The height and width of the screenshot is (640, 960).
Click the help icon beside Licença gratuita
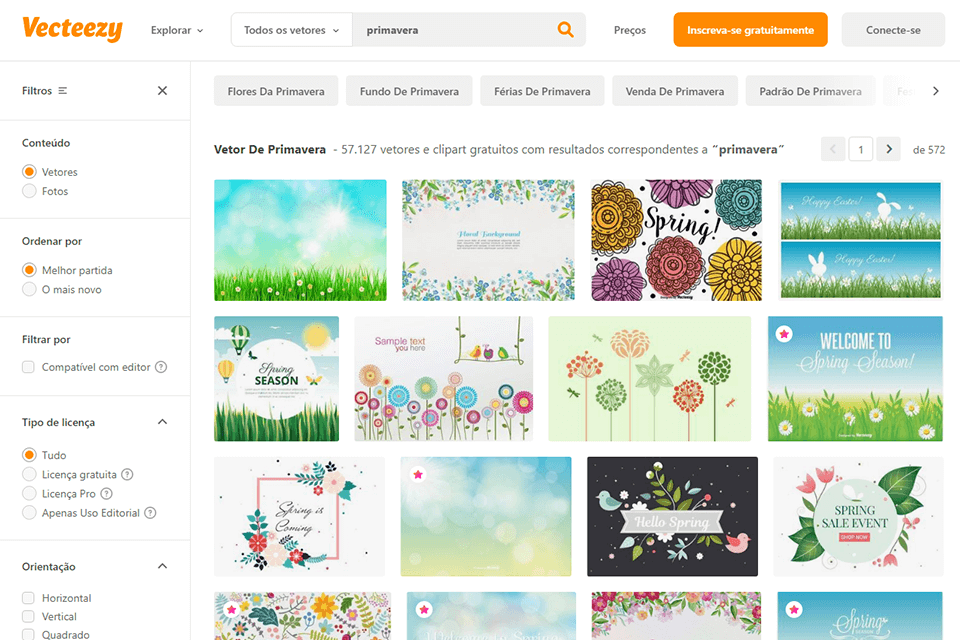129,473
